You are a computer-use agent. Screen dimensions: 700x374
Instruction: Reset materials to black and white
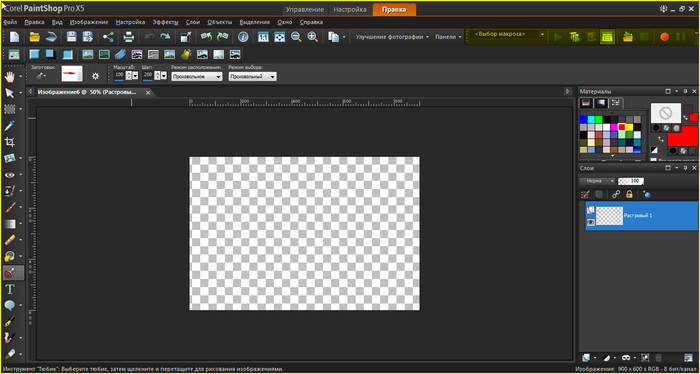pyautogui.click(x=654, y=150)
